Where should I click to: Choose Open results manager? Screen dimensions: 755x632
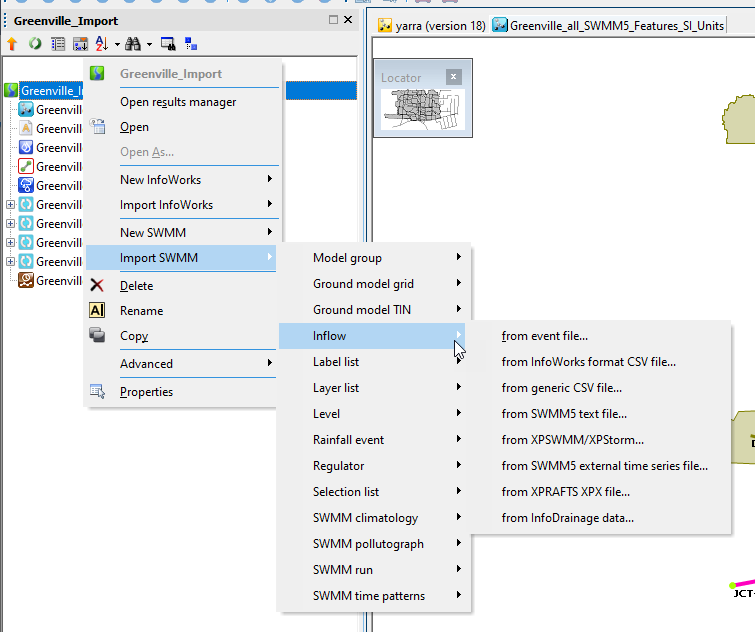(182, 102)
